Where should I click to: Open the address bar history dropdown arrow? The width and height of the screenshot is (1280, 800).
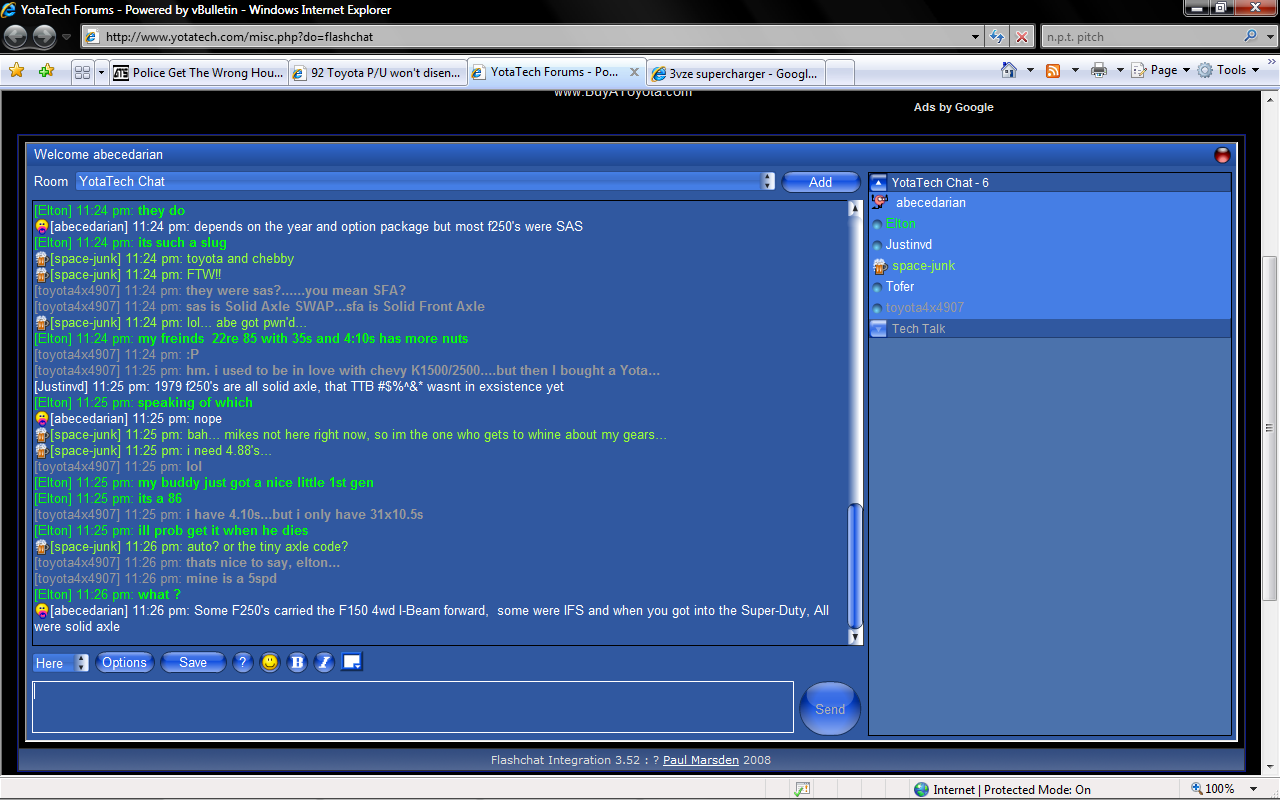point(977,37)
